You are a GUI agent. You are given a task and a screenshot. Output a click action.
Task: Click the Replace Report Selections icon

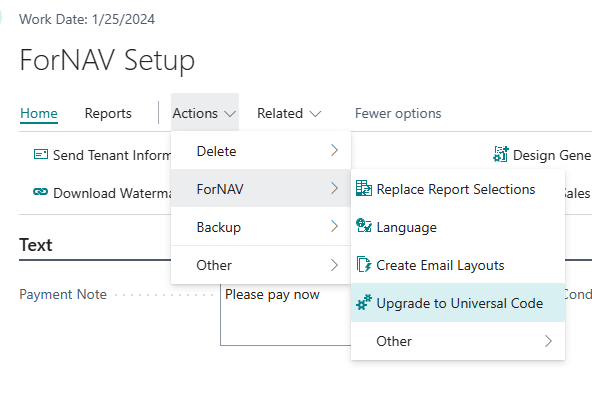click(364, 188)
